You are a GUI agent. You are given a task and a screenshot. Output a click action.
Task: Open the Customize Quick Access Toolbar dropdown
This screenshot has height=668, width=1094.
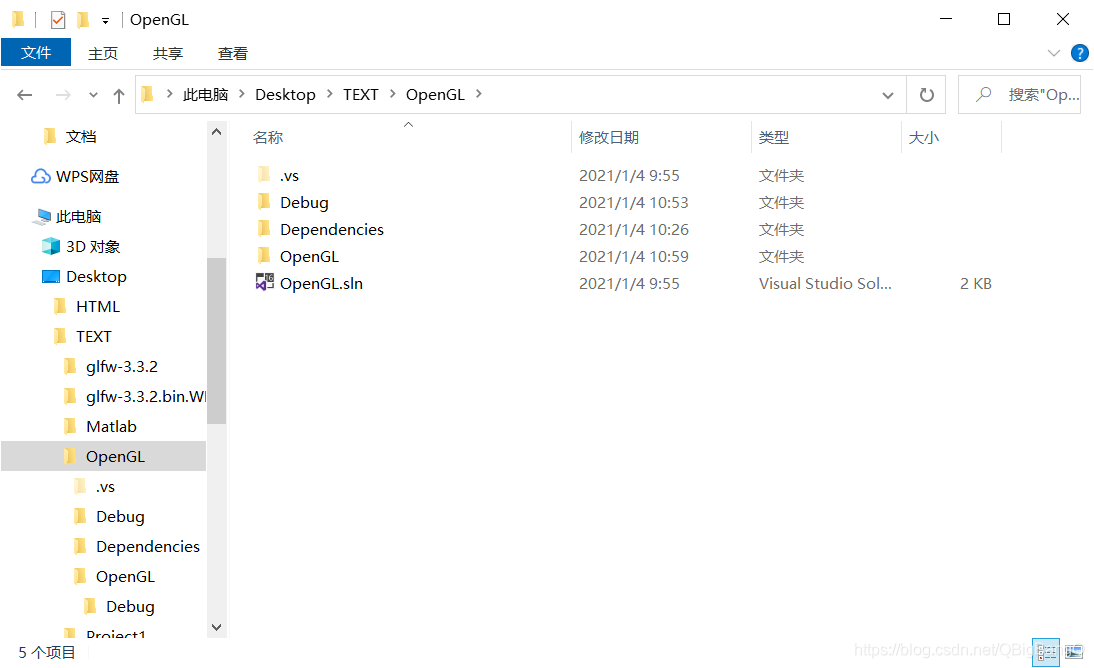click(x=105, y=21)
